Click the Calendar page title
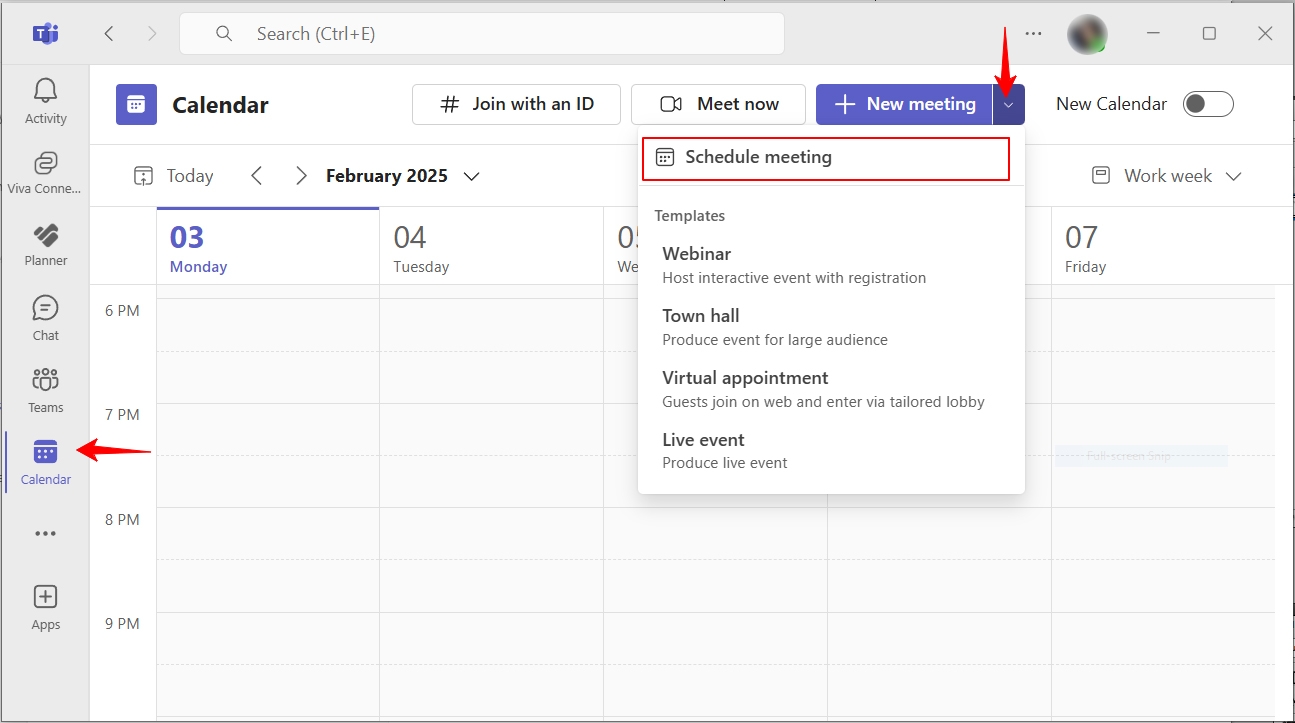This screenshot has height=723, width=1295. click(220, 105)
